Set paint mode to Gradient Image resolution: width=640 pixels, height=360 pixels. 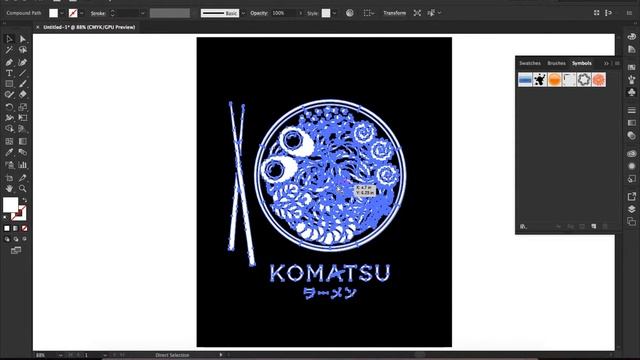coord(16,228)
